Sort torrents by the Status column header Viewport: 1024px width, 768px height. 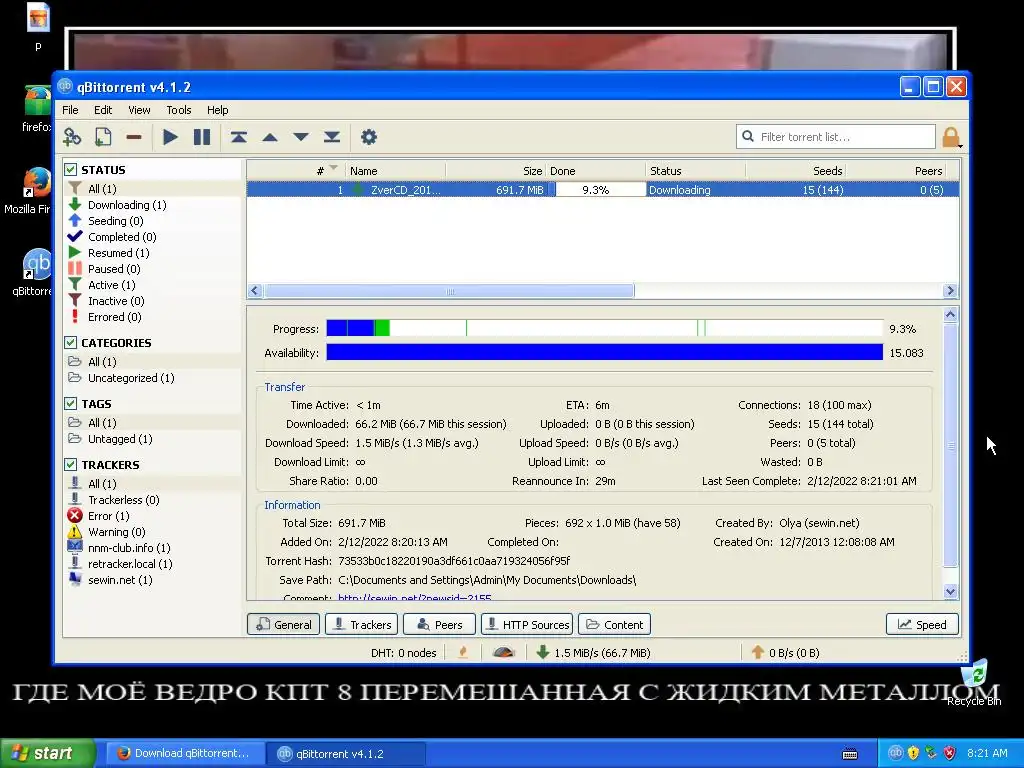point(696,171)
